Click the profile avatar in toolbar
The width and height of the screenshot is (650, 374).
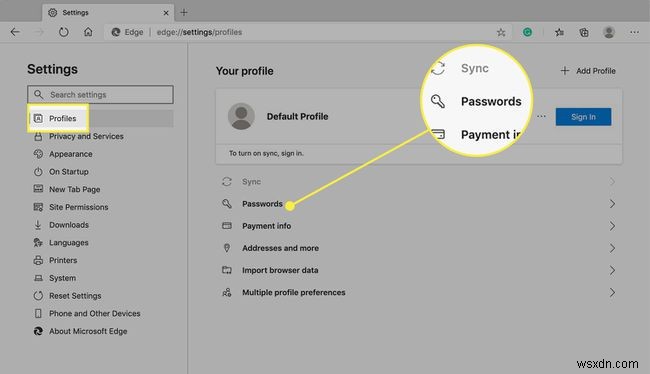pyautogui.click(x=609, y=32)
